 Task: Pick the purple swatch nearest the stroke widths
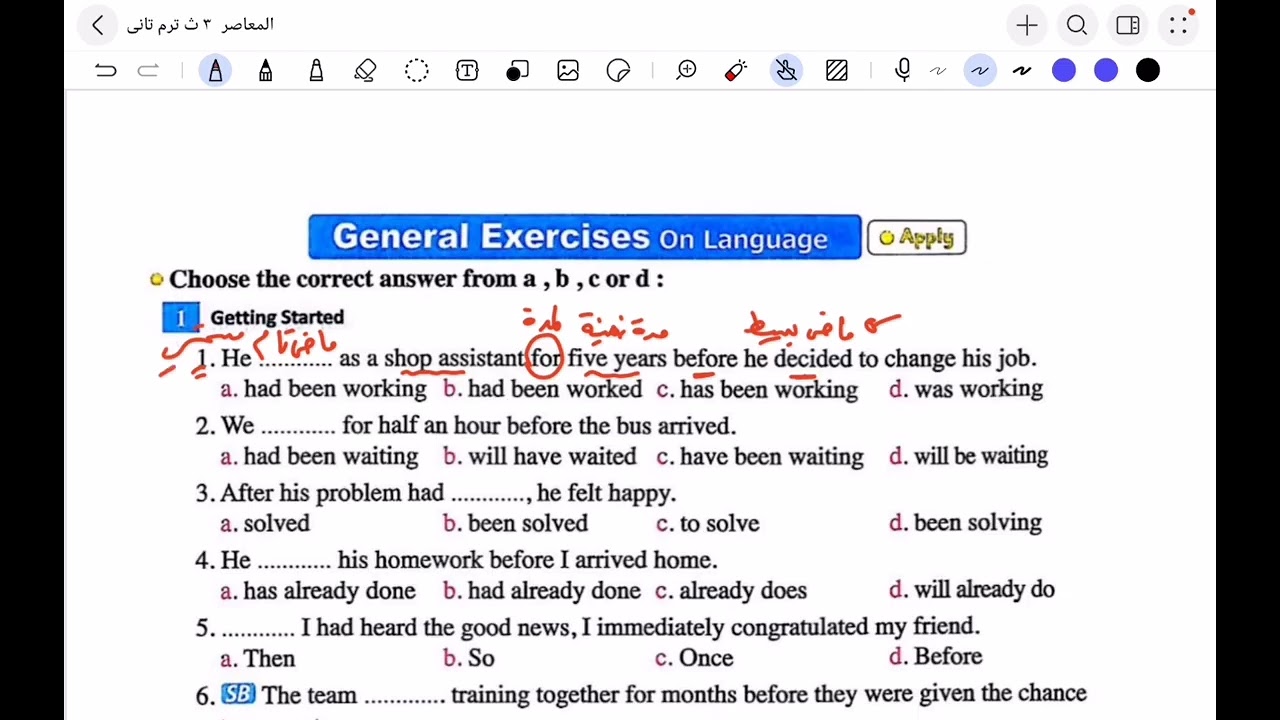tap(1064, 70)
